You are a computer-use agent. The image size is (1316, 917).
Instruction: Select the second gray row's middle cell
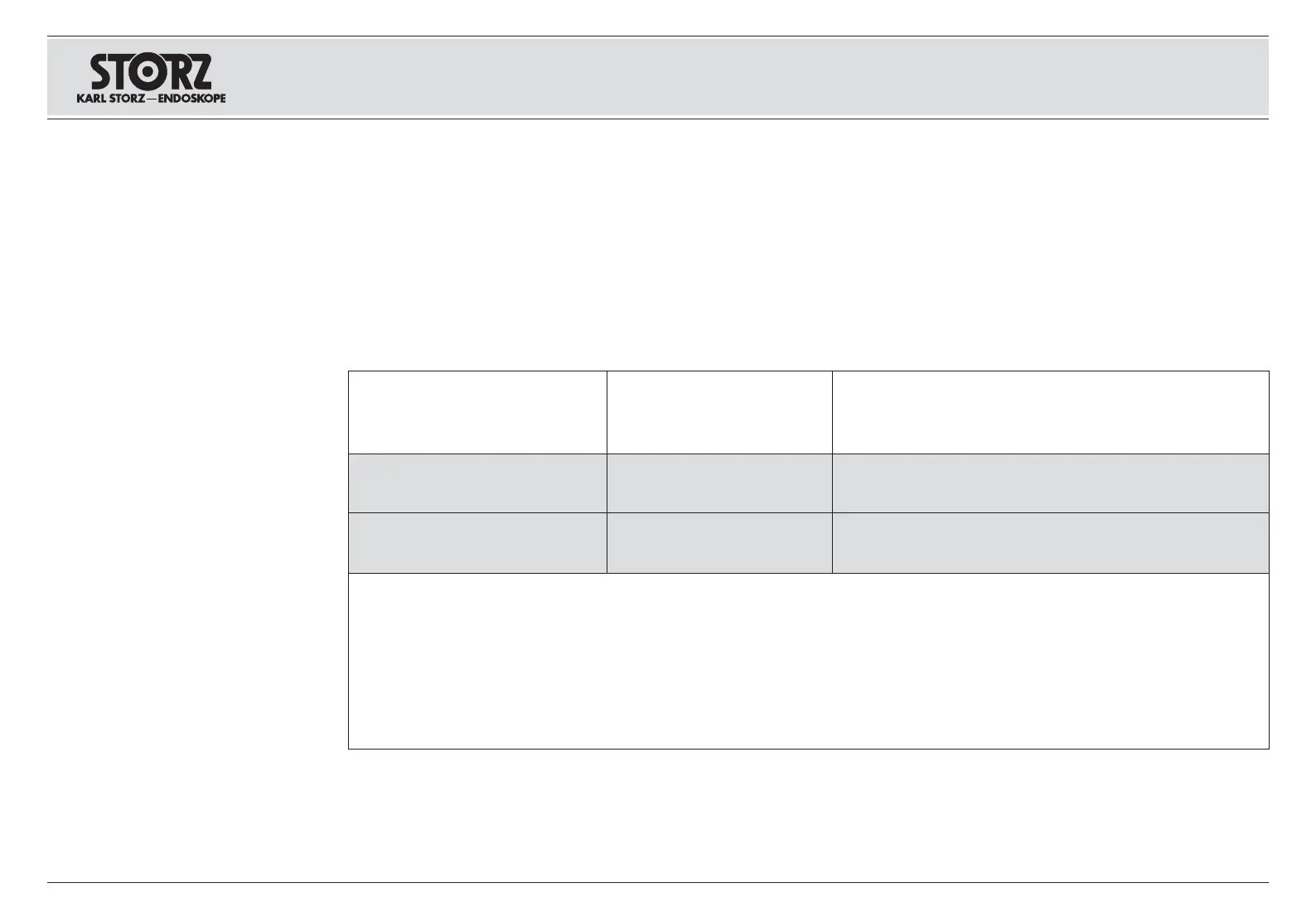click(x=719, y=543)
